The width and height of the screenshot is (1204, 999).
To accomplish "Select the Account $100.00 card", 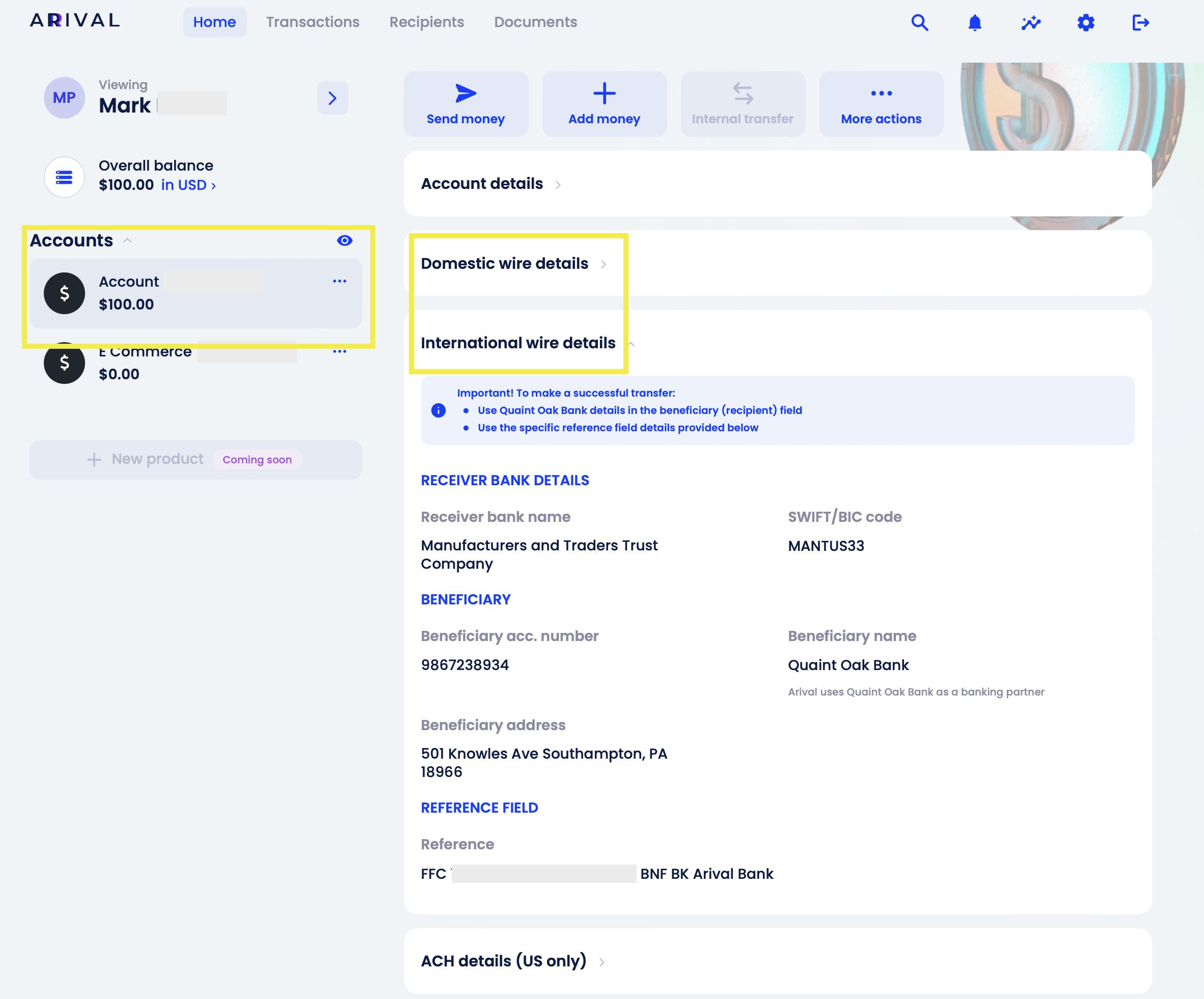I will click(196, 293).
